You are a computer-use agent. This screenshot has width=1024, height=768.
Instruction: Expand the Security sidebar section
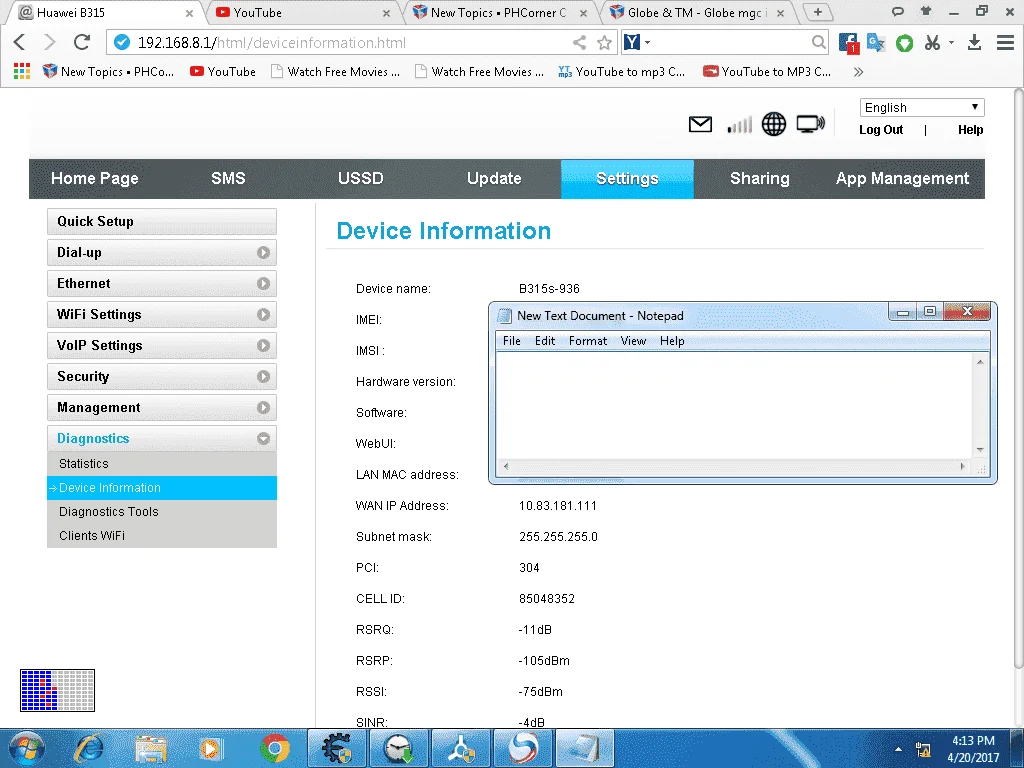click(x=162, y=376)
